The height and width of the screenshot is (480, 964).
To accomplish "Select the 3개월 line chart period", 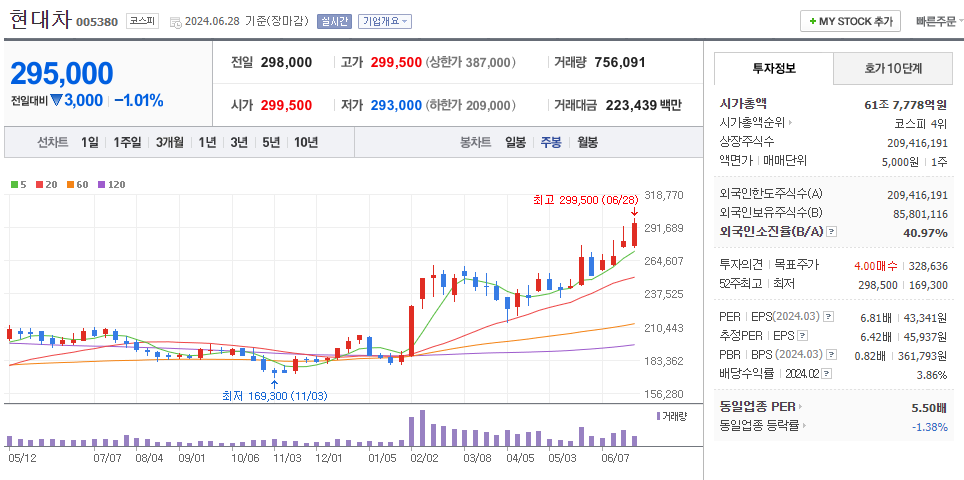I will click(x=169, y=143).
